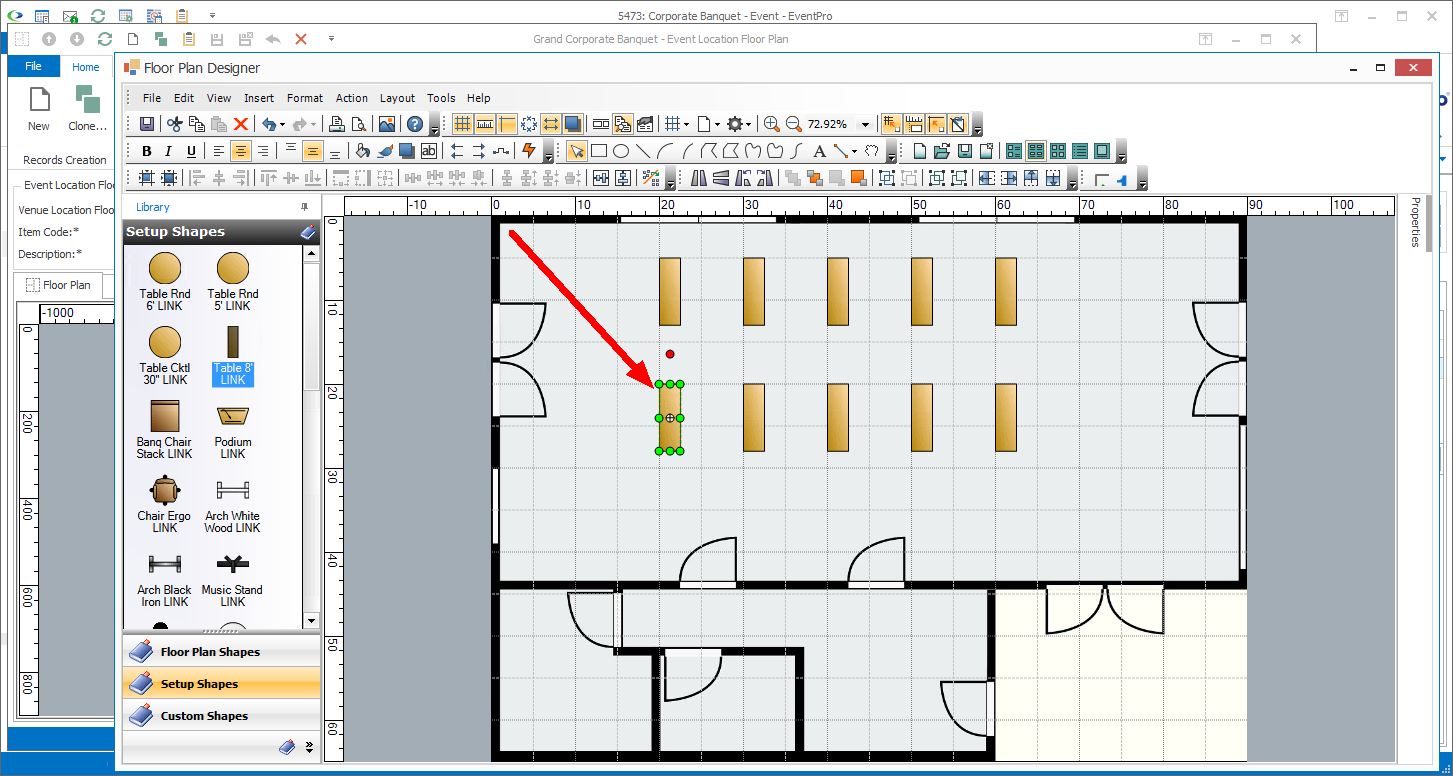This screenshot has width=1453, height=776.
Task: Undo the last action in Floor Plan Designer
Action: point(268,124)
